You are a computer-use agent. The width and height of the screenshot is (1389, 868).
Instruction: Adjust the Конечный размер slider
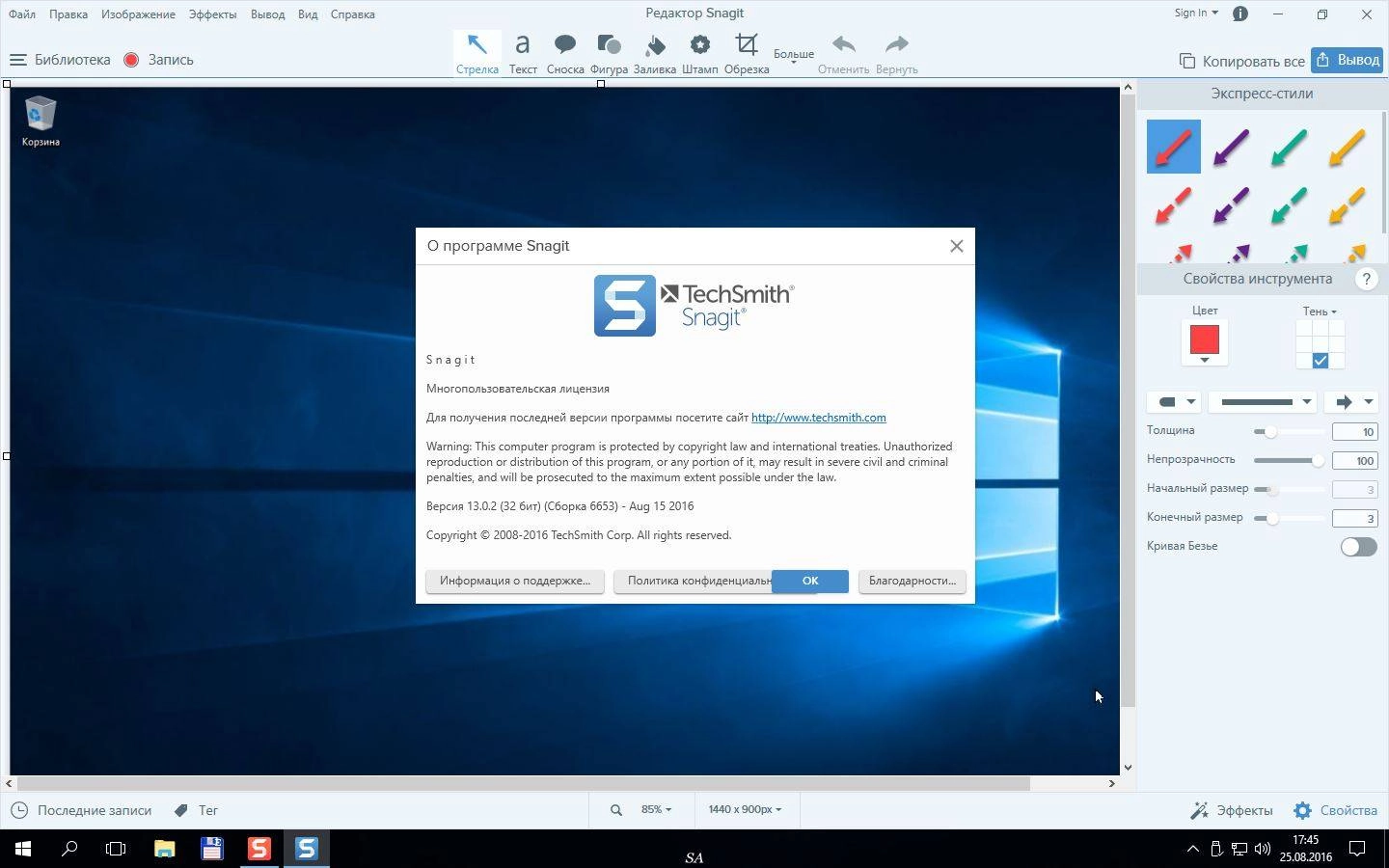click(1289, 519)
